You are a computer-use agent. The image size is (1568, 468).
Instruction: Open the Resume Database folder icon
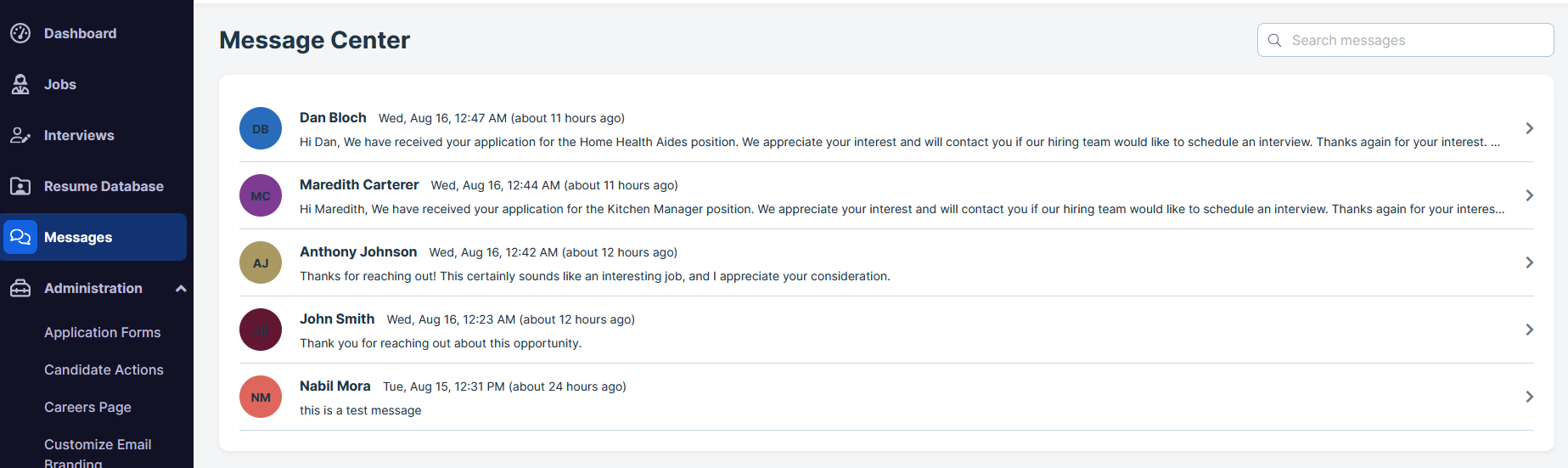20,186
